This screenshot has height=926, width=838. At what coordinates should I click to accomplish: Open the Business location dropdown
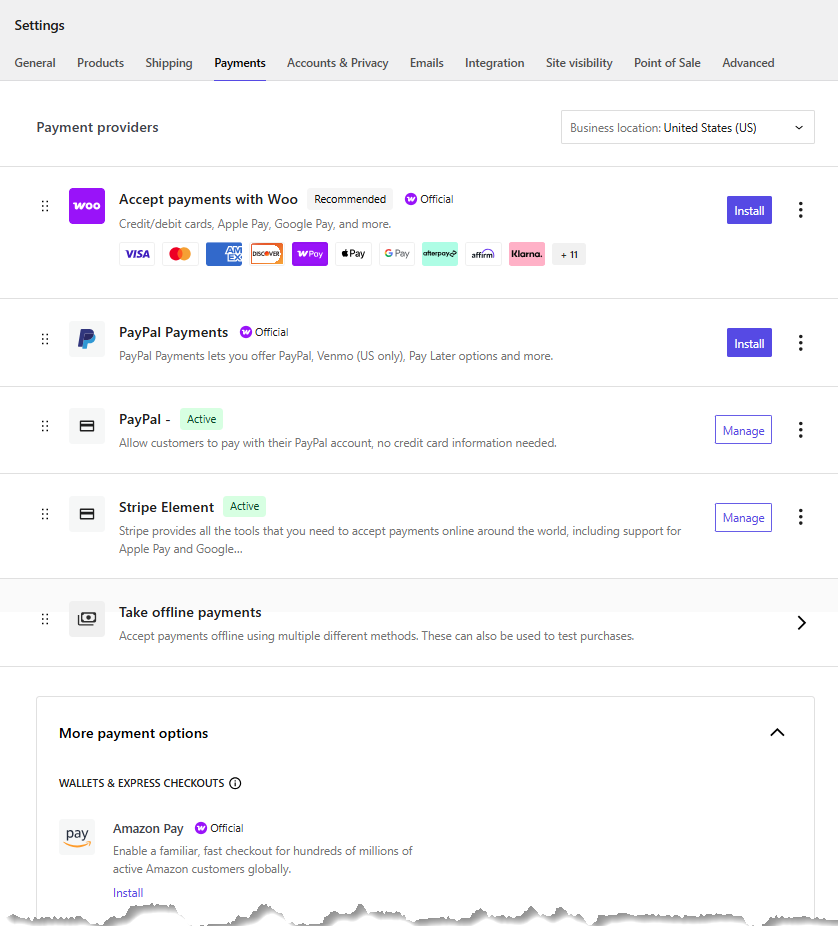tap(687, 128)
